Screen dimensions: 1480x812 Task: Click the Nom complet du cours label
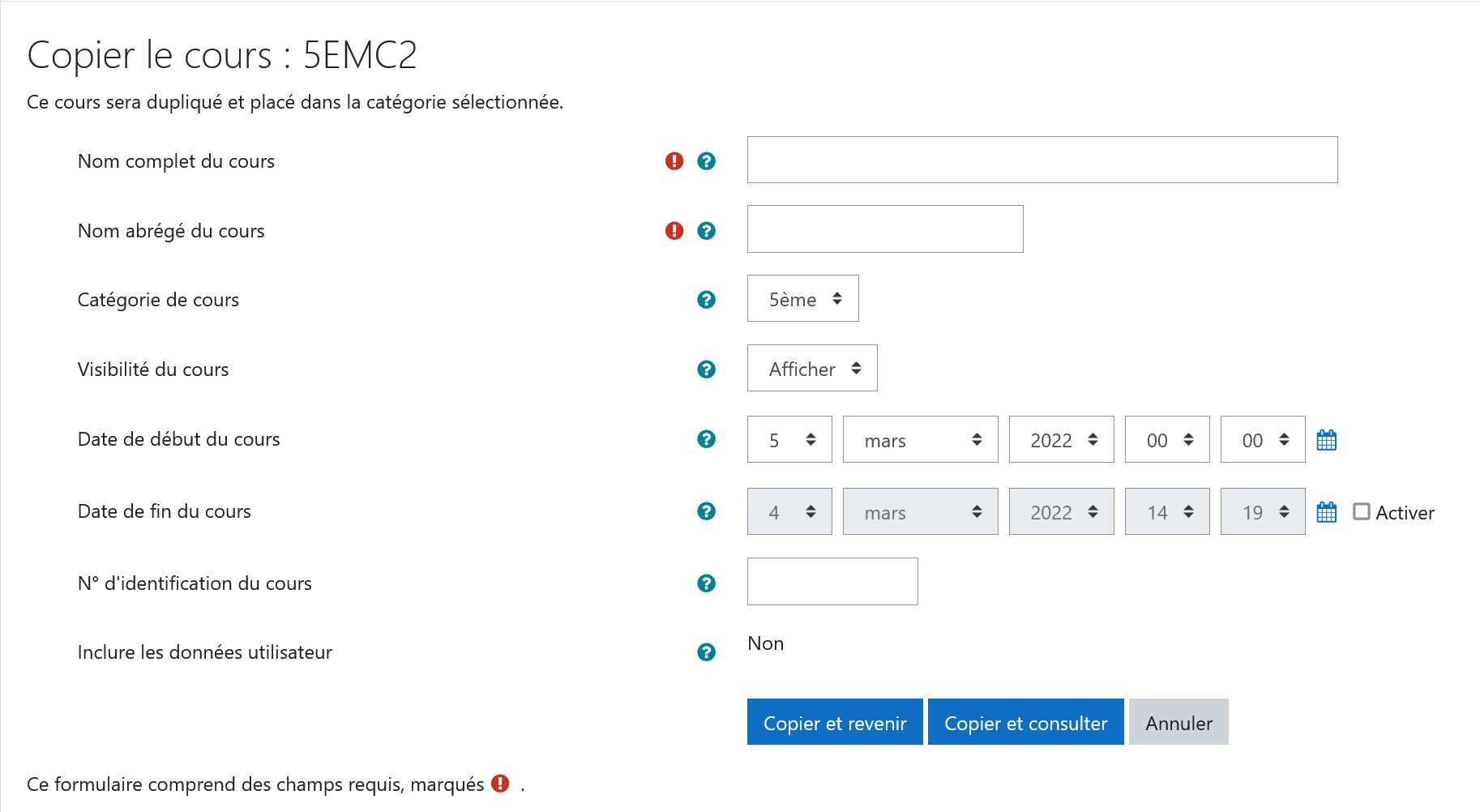coord(176,161)
